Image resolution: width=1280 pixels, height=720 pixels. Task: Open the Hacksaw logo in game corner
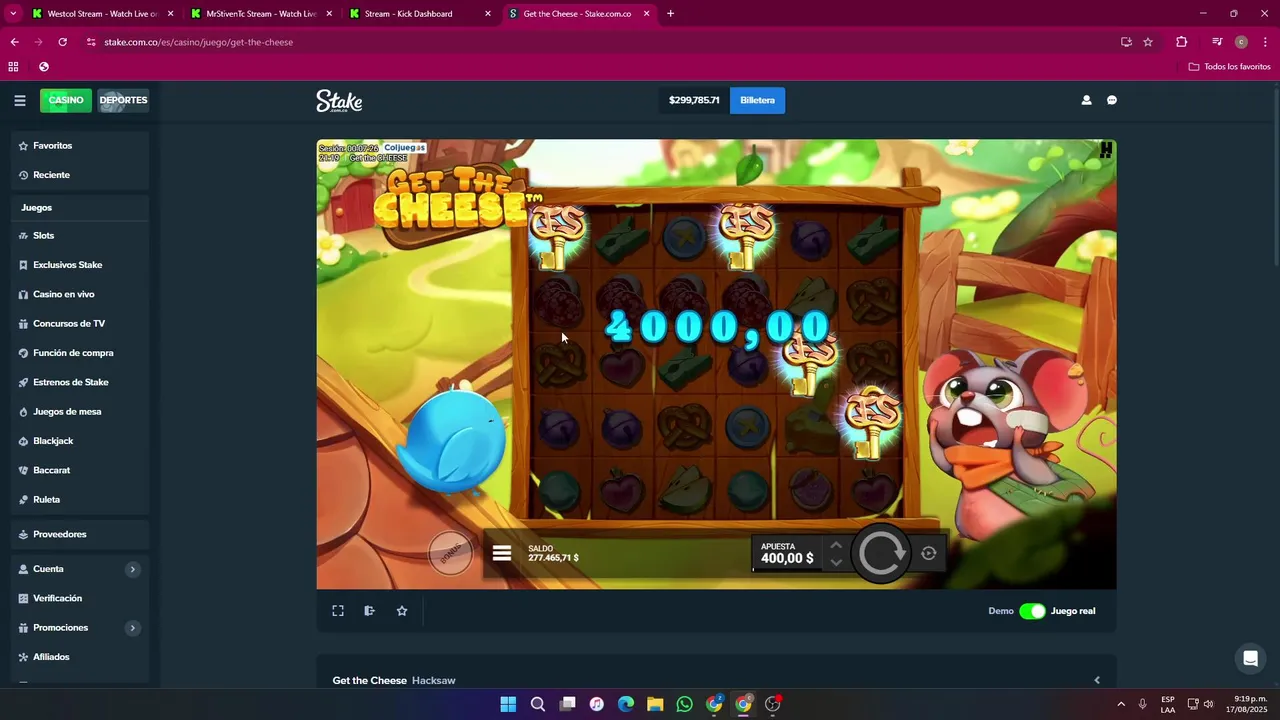[x=1106, y=151]
